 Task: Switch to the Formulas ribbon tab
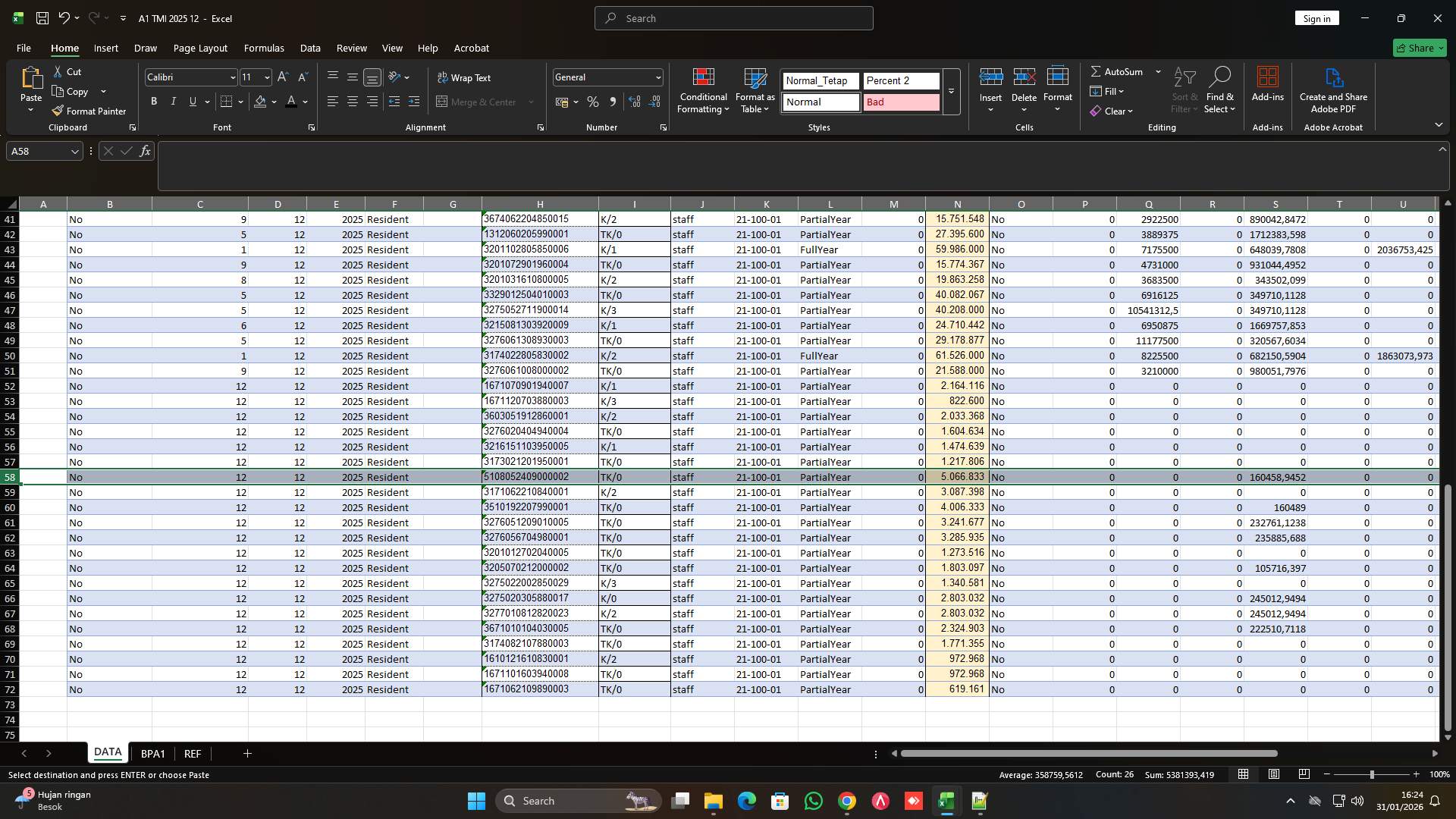pyautogui.click(x=263, y=48)
